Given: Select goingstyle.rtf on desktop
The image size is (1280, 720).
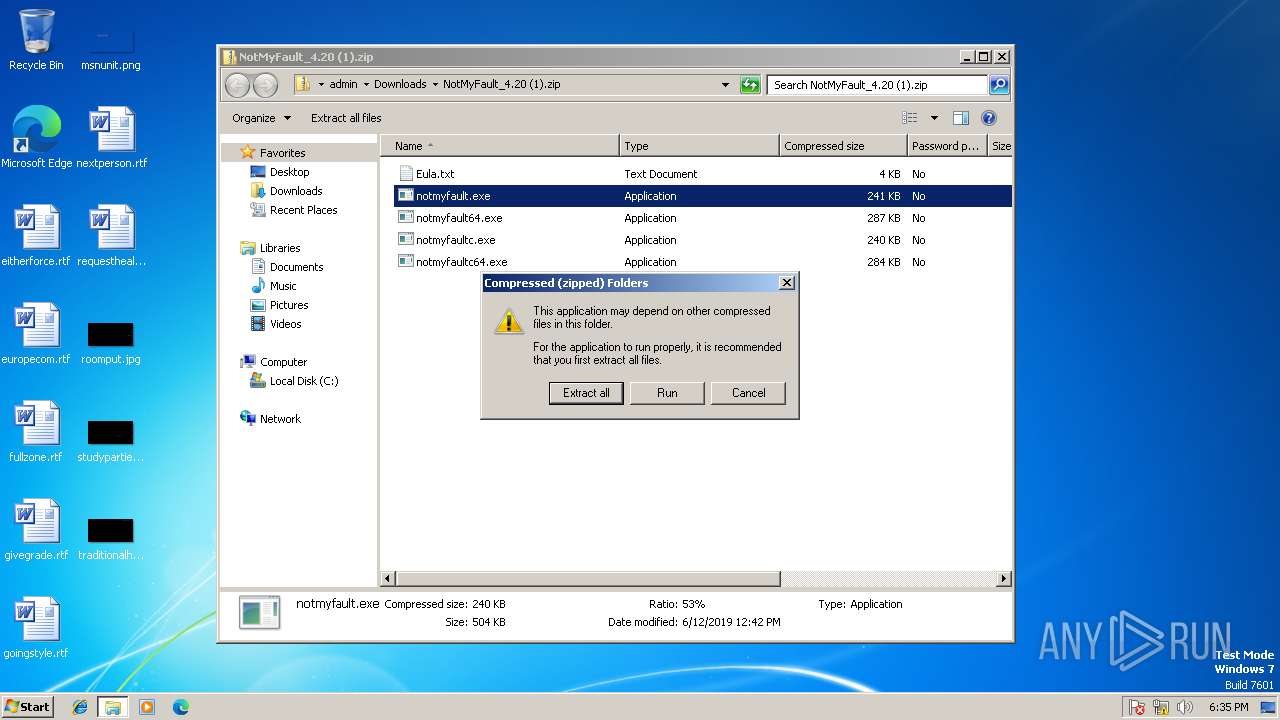Looking at the screenshot, I should pos(36,628).
